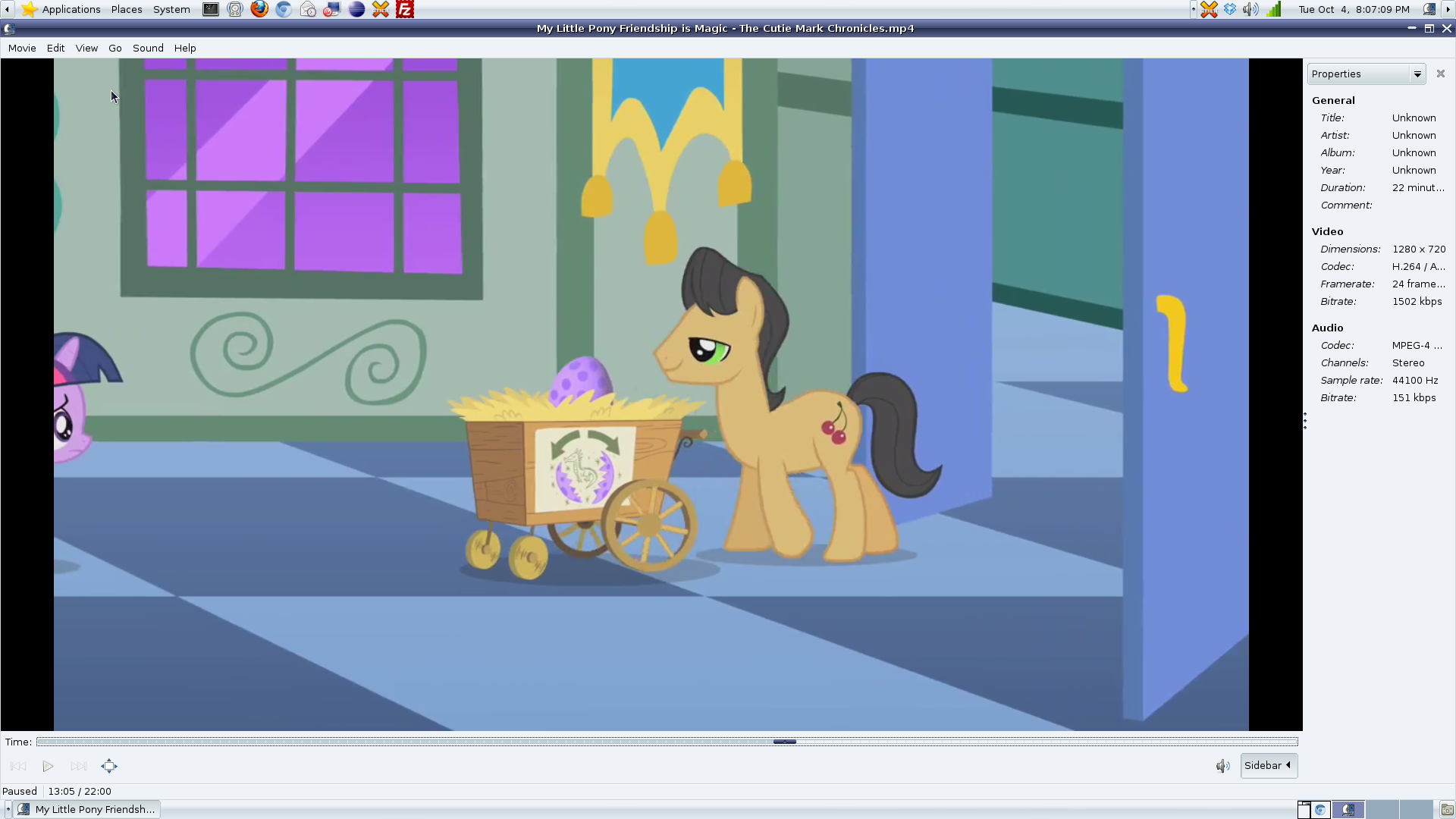Click the volume speaker button in the player
Viewport: 1456px width, 819px height.
[1222, 766]
